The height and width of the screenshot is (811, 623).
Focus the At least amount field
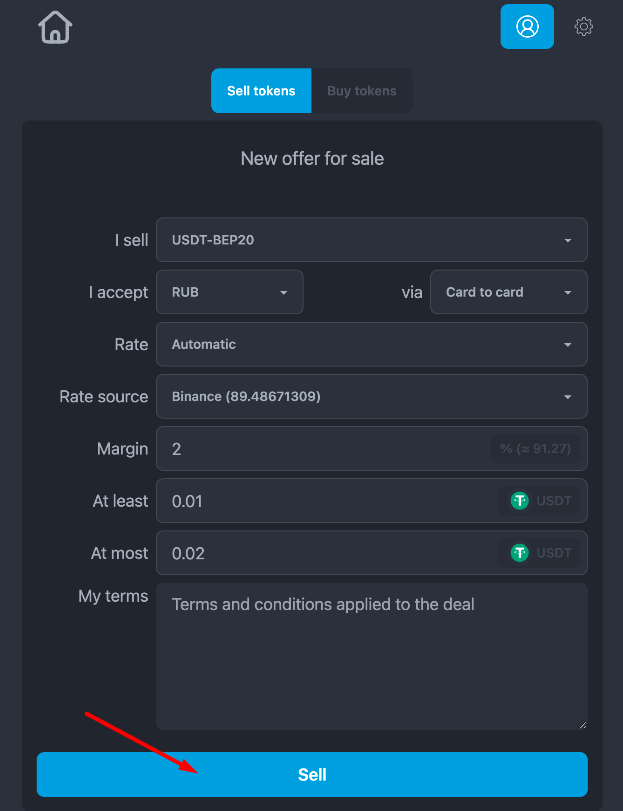pyautogui.click(x=326, y=501)
